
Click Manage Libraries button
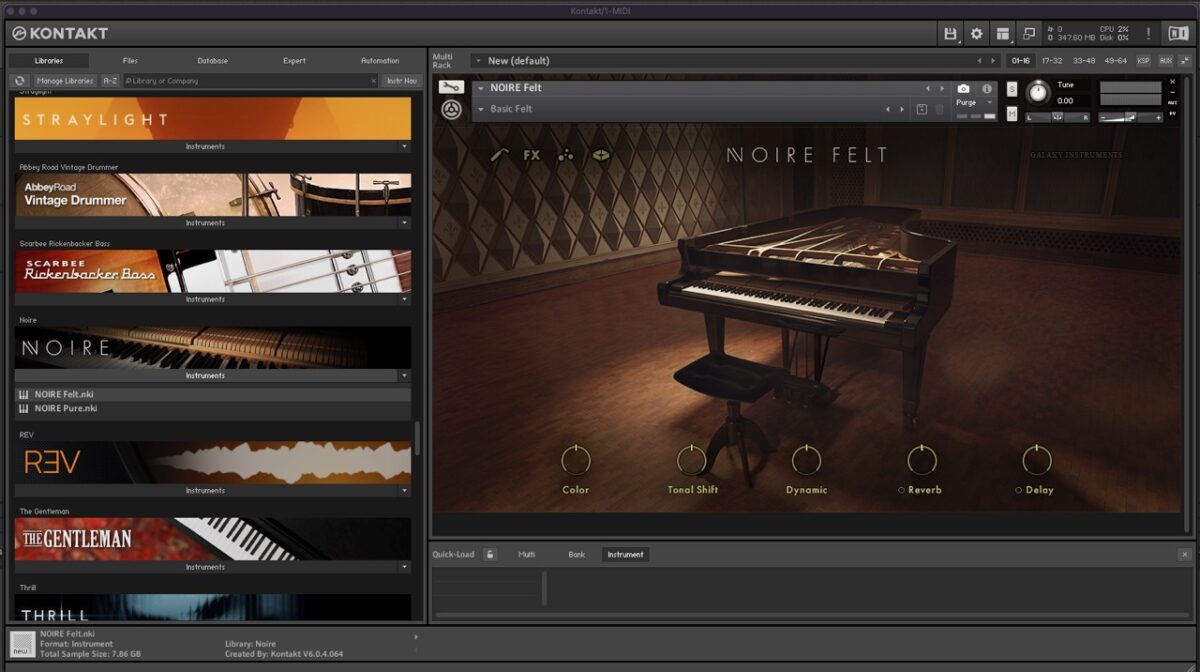65,81
